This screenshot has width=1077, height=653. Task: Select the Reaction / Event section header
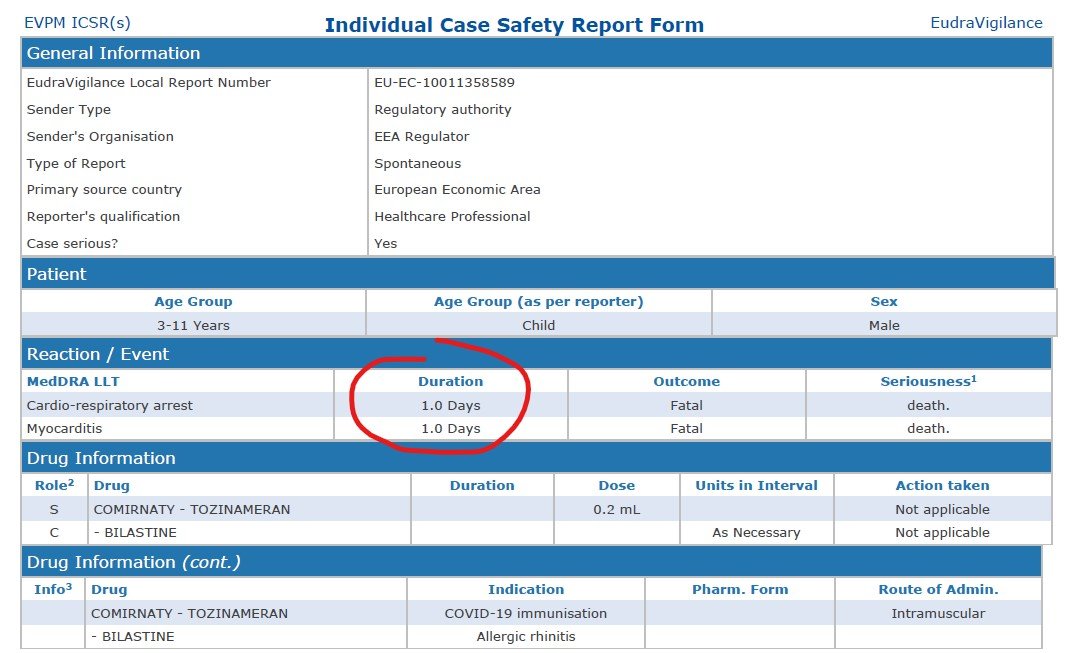pos(98,354)
